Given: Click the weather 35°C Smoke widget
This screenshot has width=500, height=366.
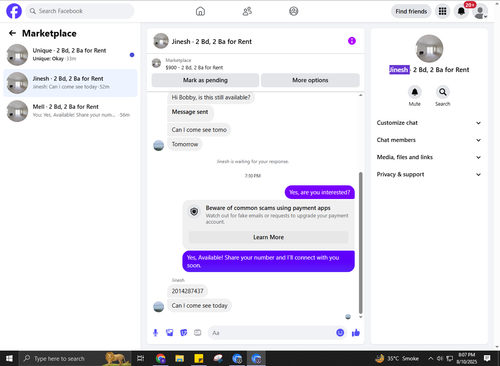Looking at the screenshot, I should tap(397, 358).
